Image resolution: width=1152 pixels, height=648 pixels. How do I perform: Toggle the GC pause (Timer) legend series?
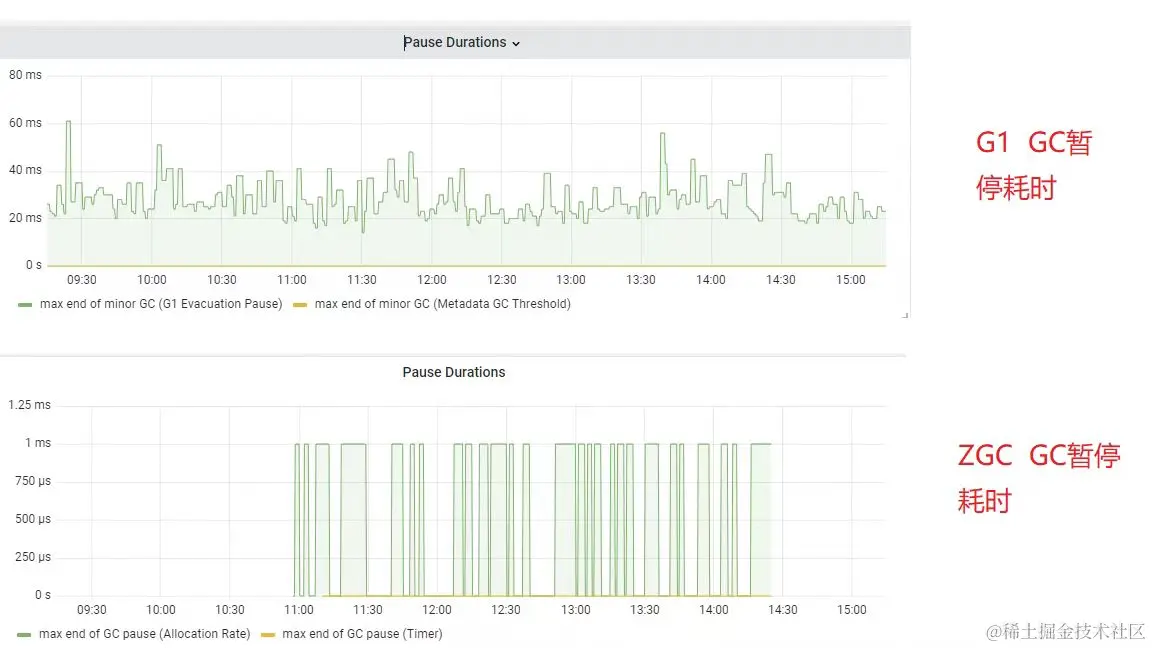pos(362,634)
